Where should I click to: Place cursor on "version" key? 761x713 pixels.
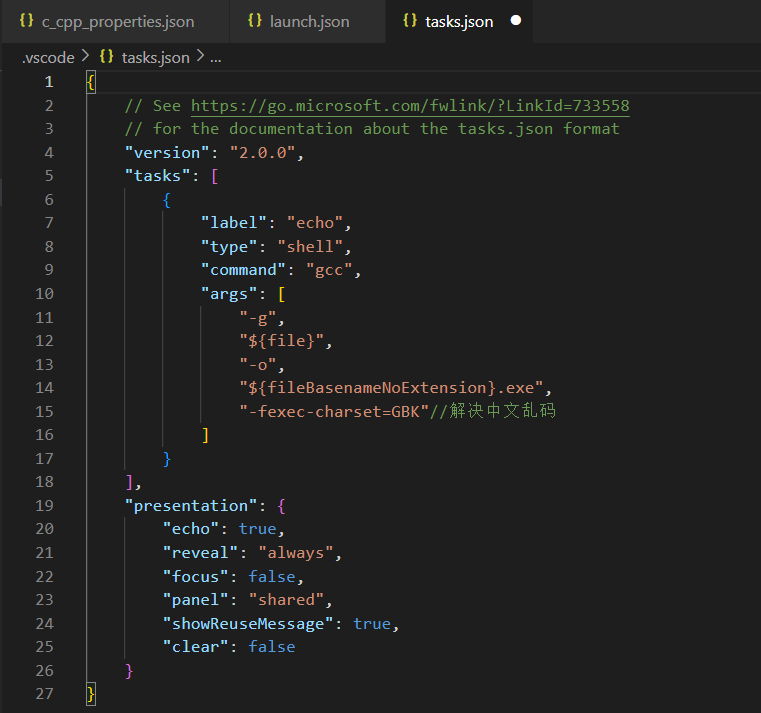167,153
